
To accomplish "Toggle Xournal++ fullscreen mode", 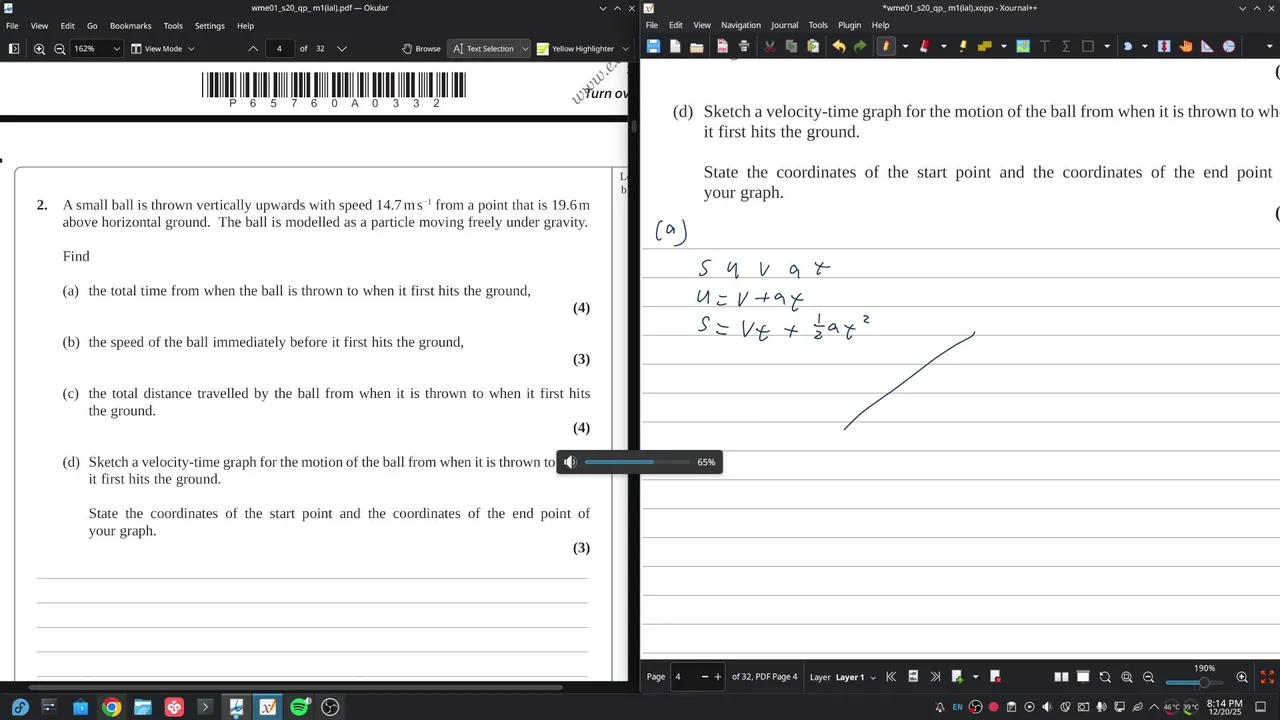I will [1267, 677].
